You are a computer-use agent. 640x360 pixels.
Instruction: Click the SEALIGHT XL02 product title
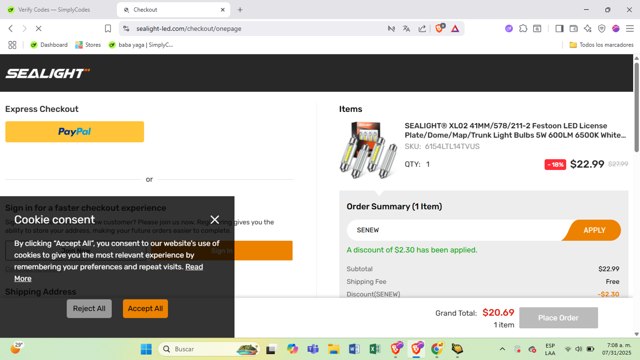click(515, 130)
